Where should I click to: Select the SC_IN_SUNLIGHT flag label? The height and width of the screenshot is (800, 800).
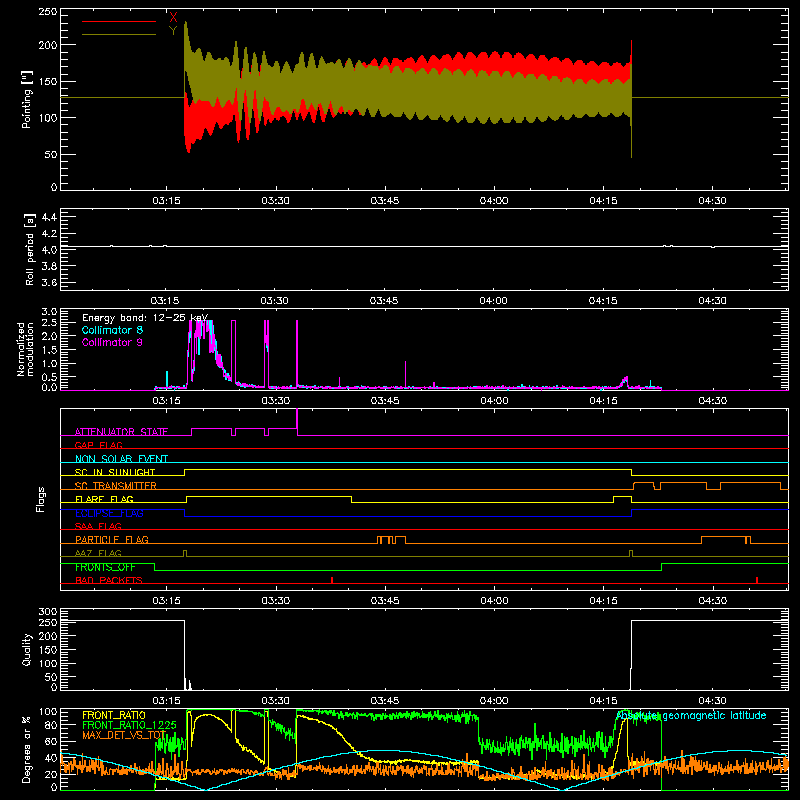pos(115,472)
